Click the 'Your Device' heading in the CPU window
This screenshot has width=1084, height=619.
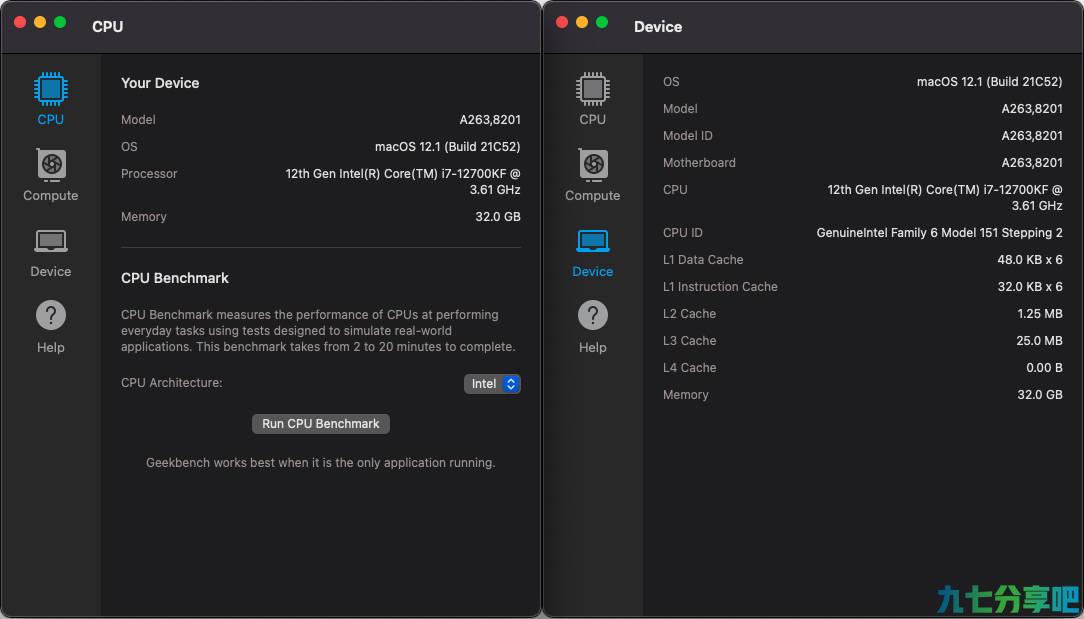coord(160,83)
